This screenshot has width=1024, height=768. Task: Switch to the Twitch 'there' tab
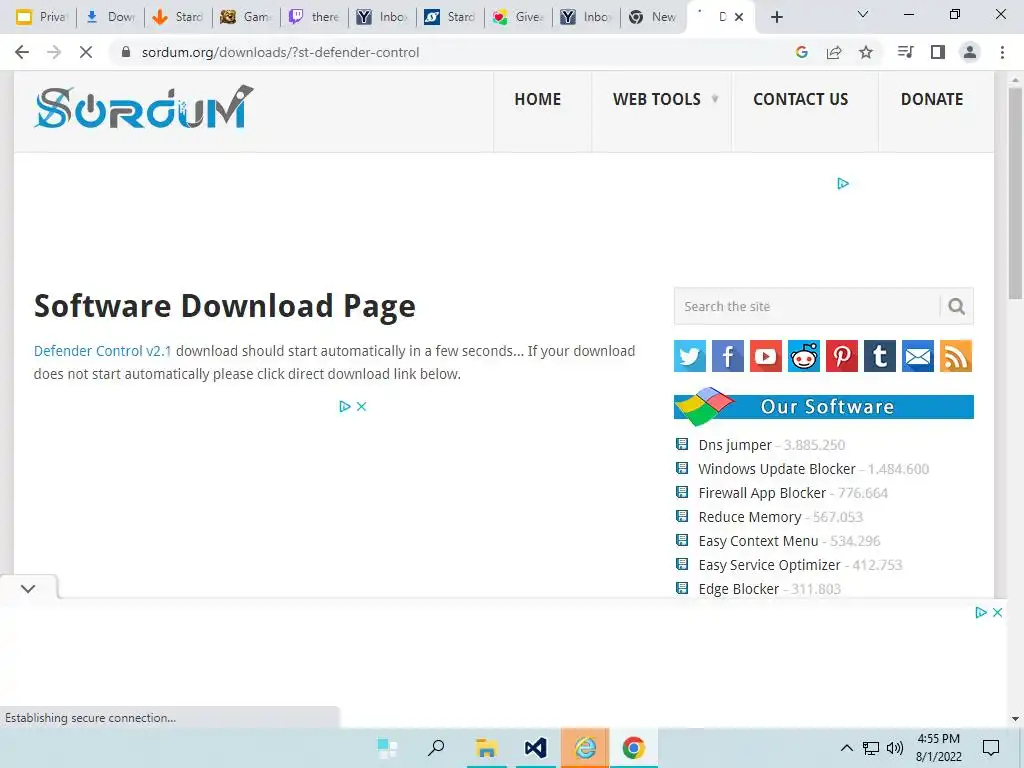pyautogui.click(x=315, y=17)
